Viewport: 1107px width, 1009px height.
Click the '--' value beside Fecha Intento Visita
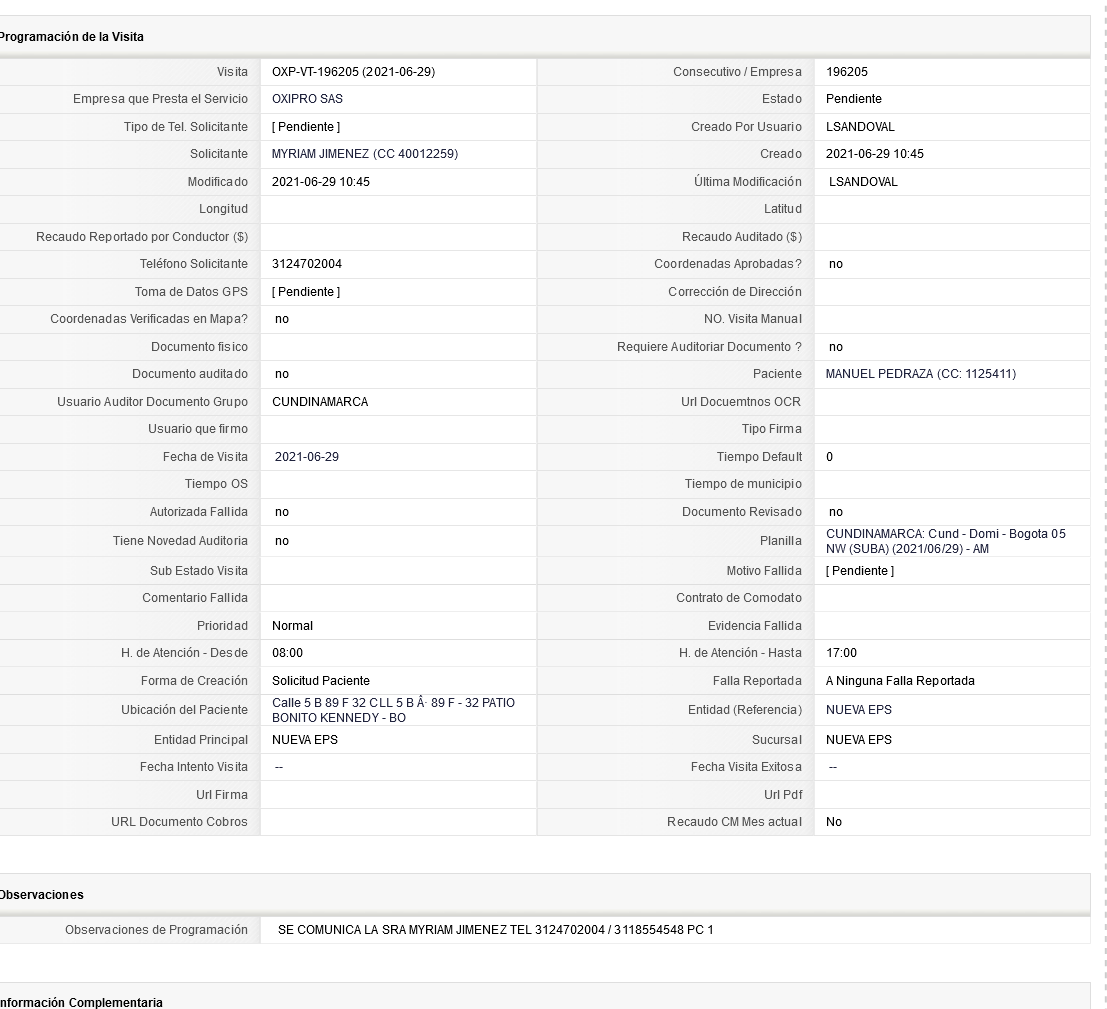point(279,768)
